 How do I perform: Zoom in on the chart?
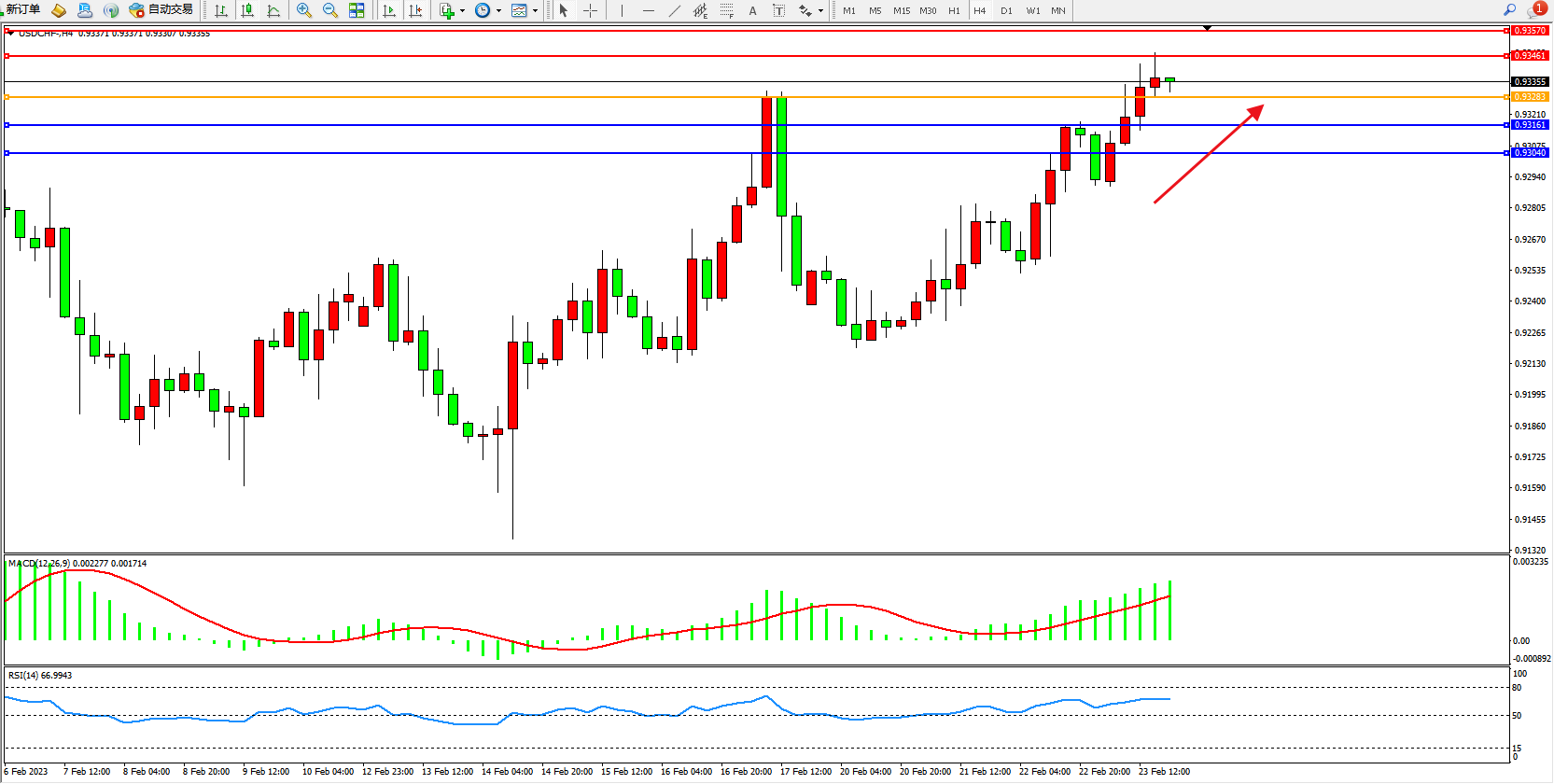[x=303, y=10]
